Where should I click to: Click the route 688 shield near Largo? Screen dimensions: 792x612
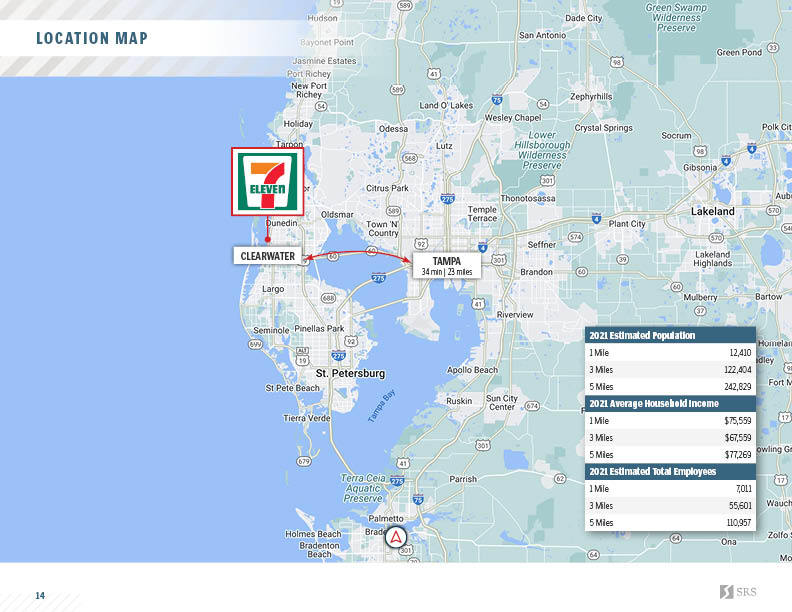click(x=328, y=298)
